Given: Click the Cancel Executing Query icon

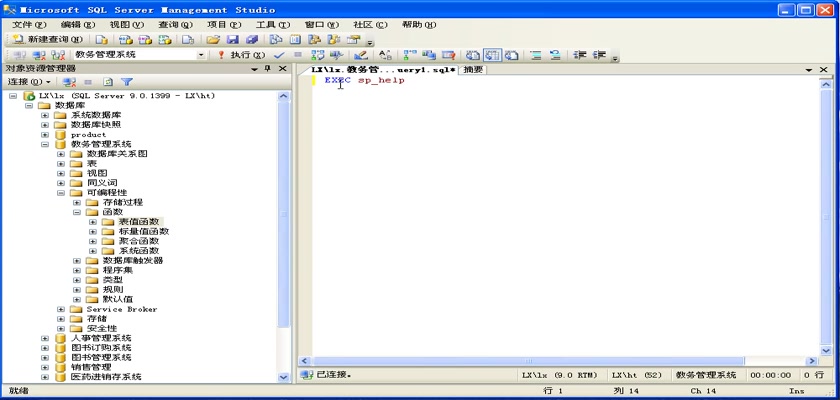Looking at the screenshot, I should click(298, 55).
